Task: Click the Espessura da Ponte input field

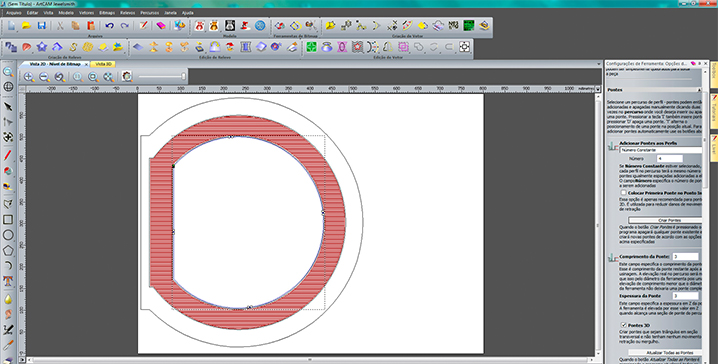Action: [x=686, y=296]
